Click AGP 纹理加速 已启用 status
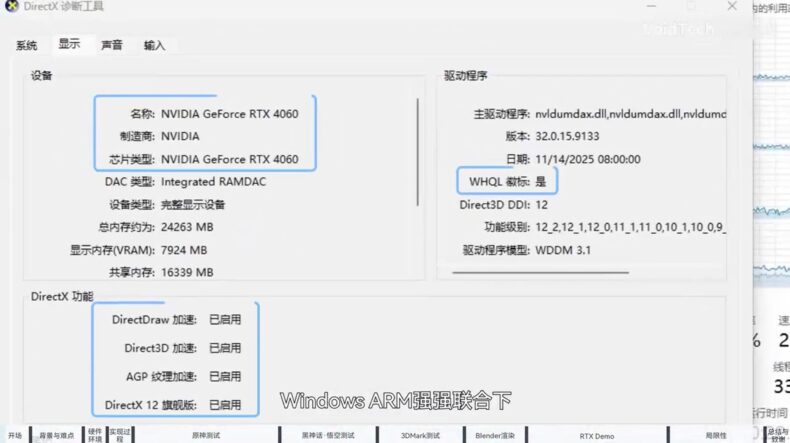This screenshot has width=790, height=443. pos(225,376)
